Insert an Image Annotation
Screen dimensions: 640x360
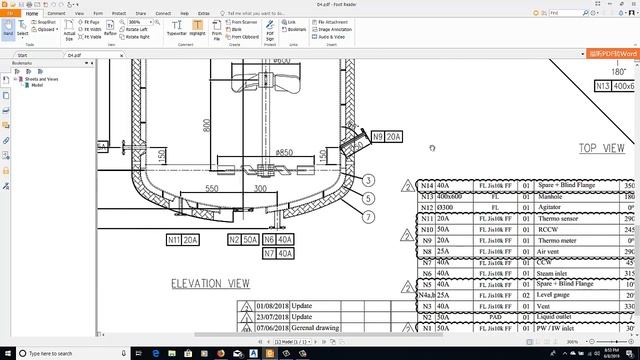click(x=332, y=29)
